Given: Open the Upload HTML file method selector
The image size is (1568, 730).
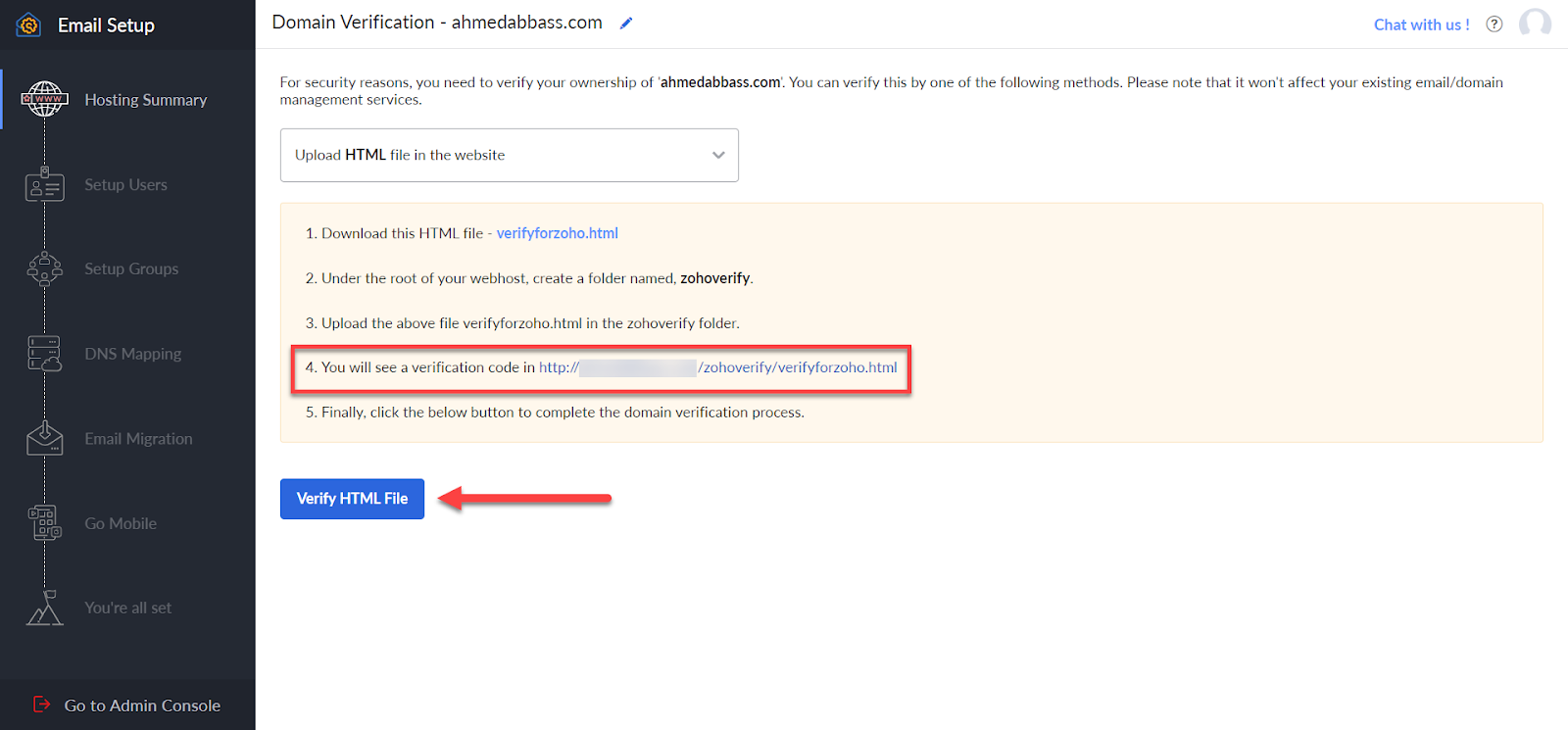Looking at the screenshot, I should tap(510, 155).
